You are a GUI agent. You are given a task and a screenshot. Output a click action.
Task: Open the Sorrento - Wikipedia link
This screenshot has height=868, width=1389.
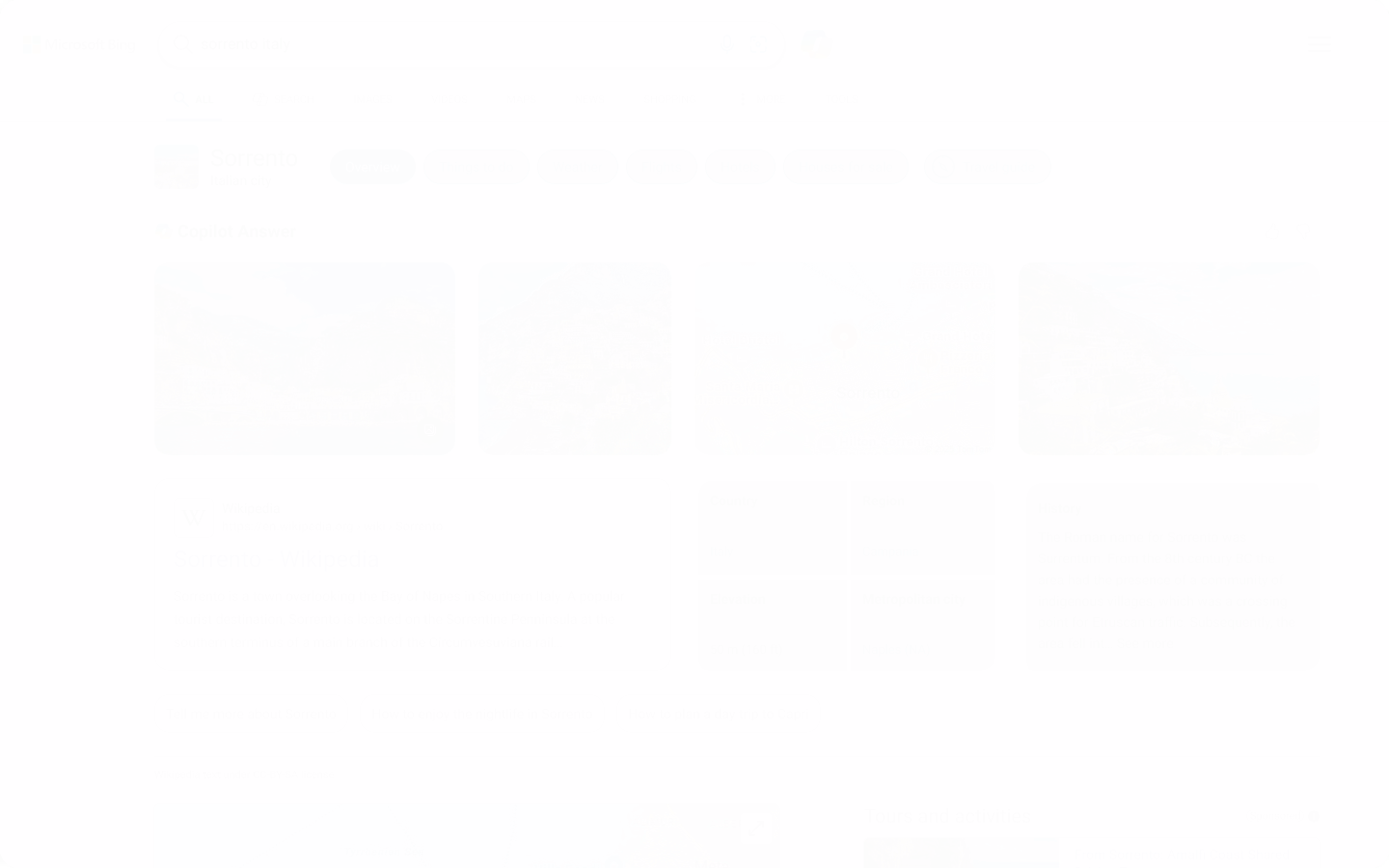[x=278, y=558]
